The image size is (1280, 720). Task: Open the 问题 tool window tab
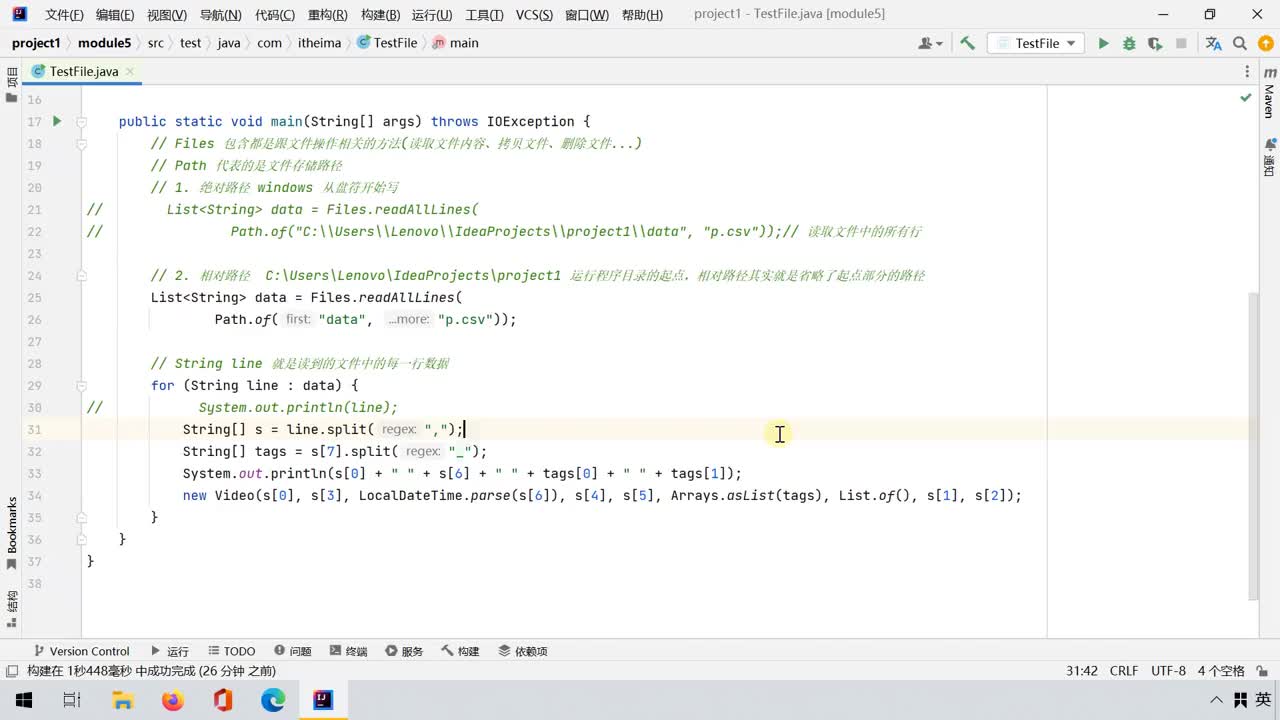(x=292, y=651)
